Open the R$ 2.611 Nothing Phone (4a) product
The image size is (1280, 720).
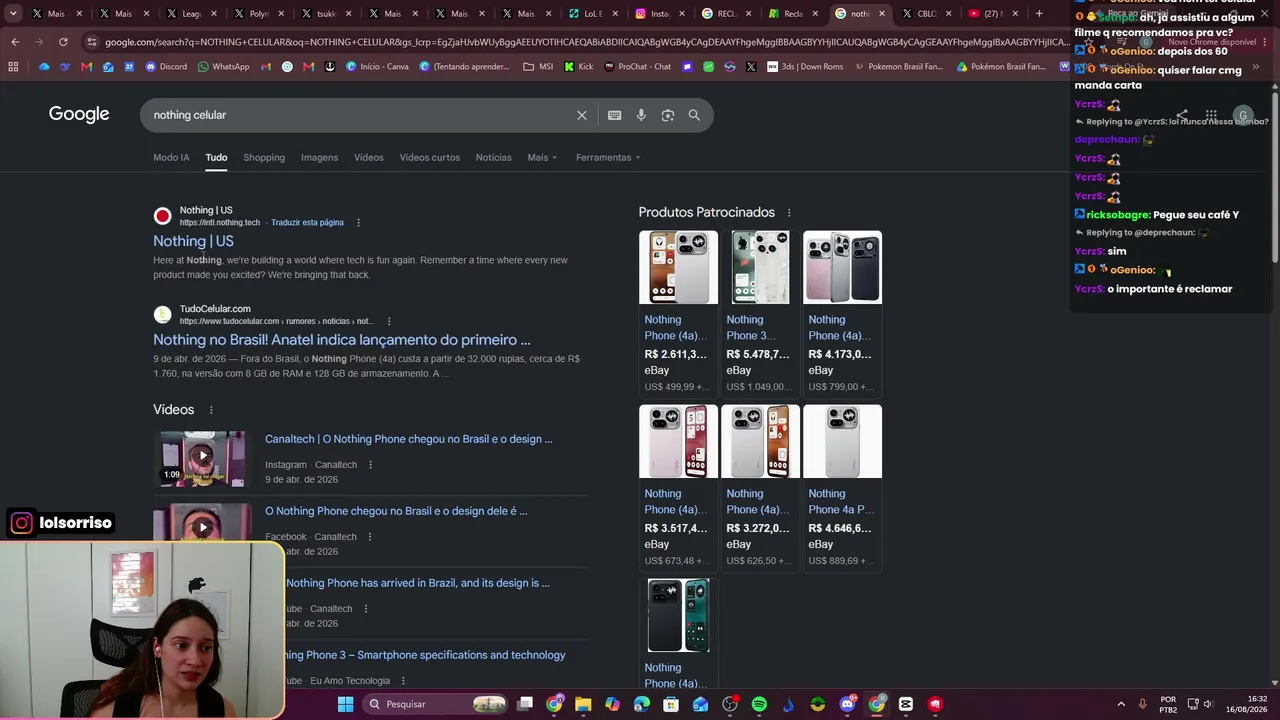pos(678,313)
